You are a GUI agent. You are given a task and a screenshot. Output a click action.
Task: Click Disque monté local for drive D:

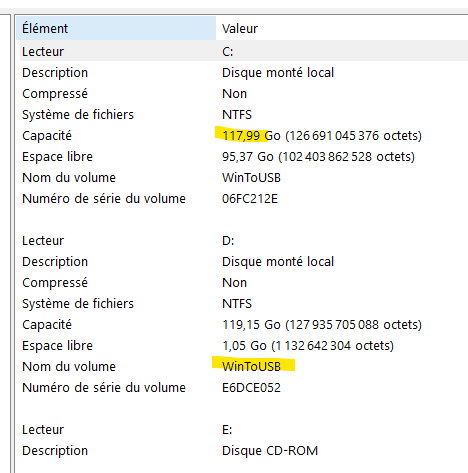click(x=278, y=262)
